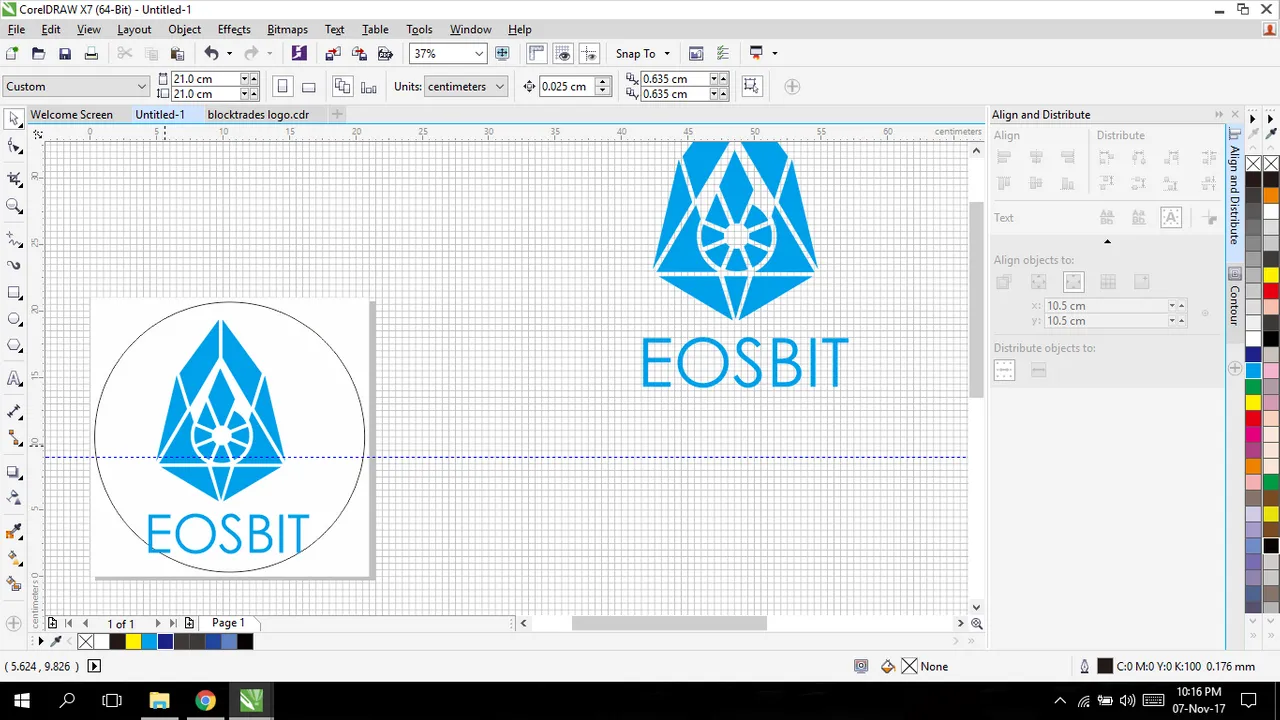Toggle Show Grid button
1280x720 pixels.
coord(563,54)
